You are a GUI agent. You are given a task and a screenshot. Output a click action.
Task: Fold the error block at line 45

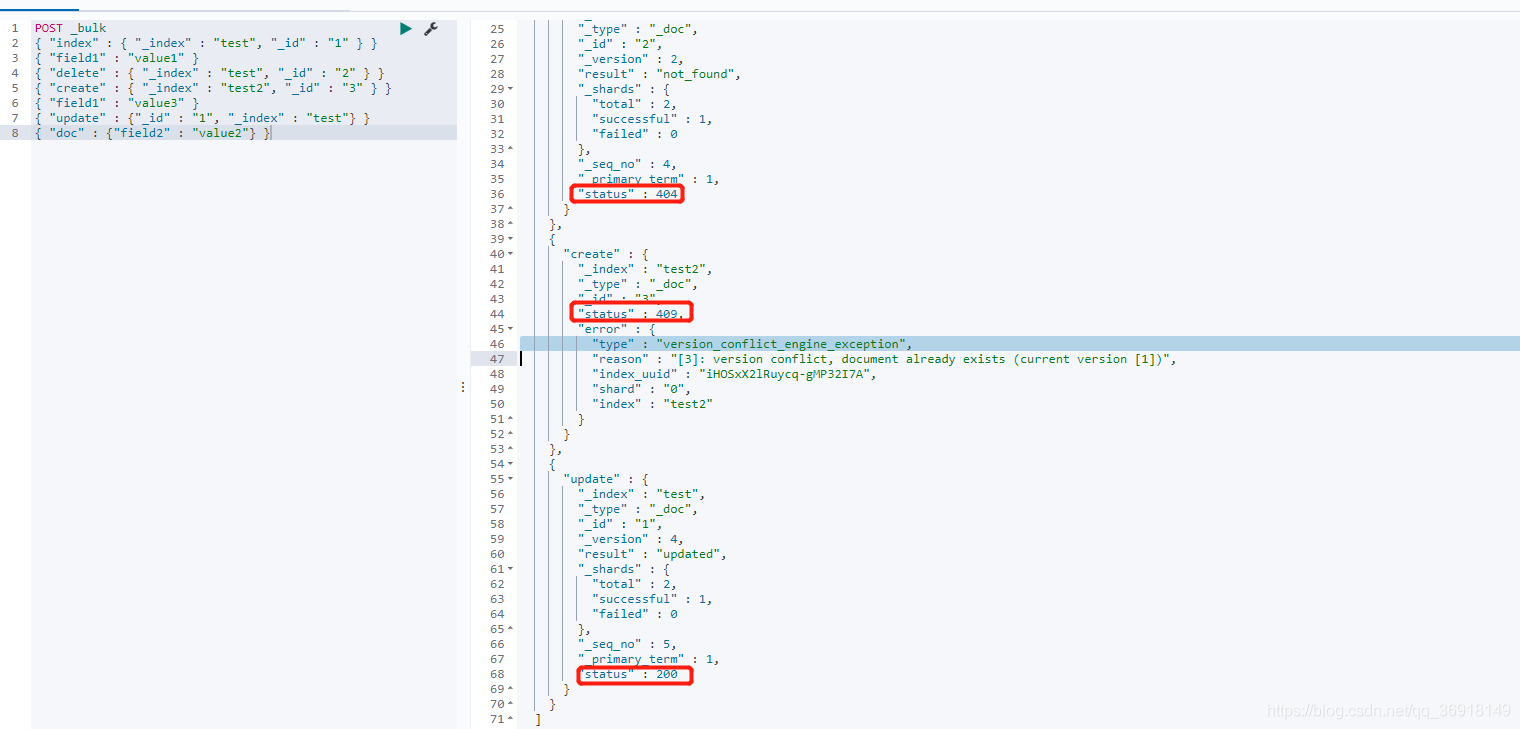[511, 329]
